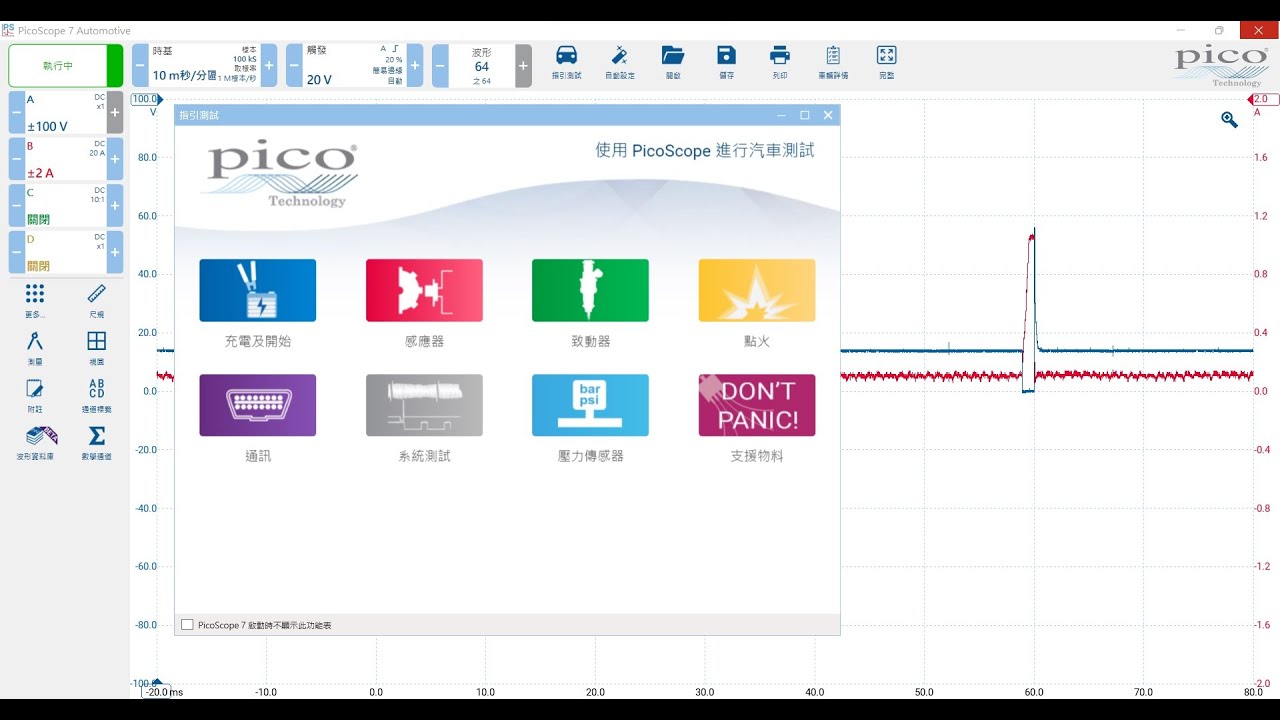
Task: Open channel C 關閉 settings
Action: coord(65,205)
